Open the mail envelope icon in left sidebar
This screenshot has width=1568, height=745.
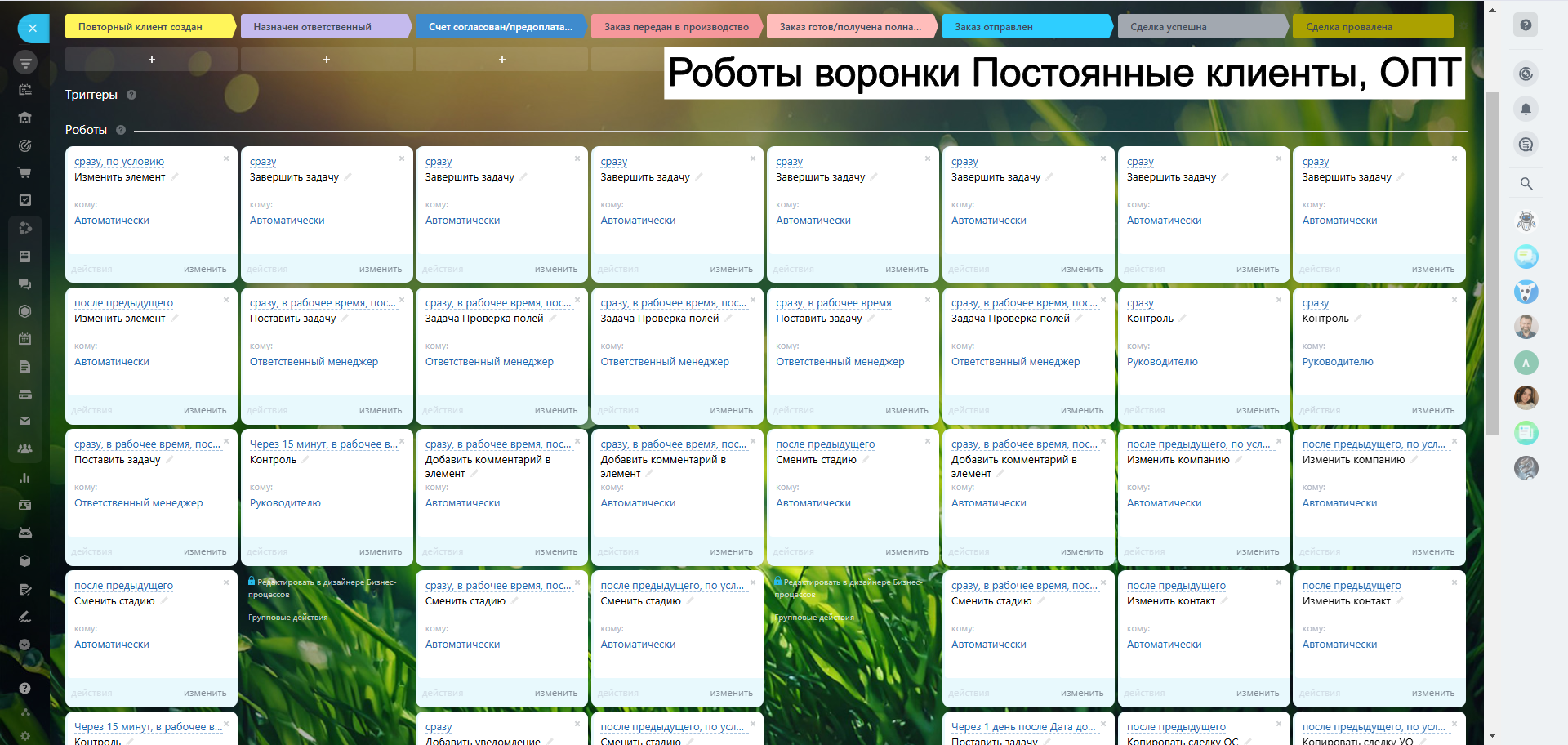click(24, 422)
